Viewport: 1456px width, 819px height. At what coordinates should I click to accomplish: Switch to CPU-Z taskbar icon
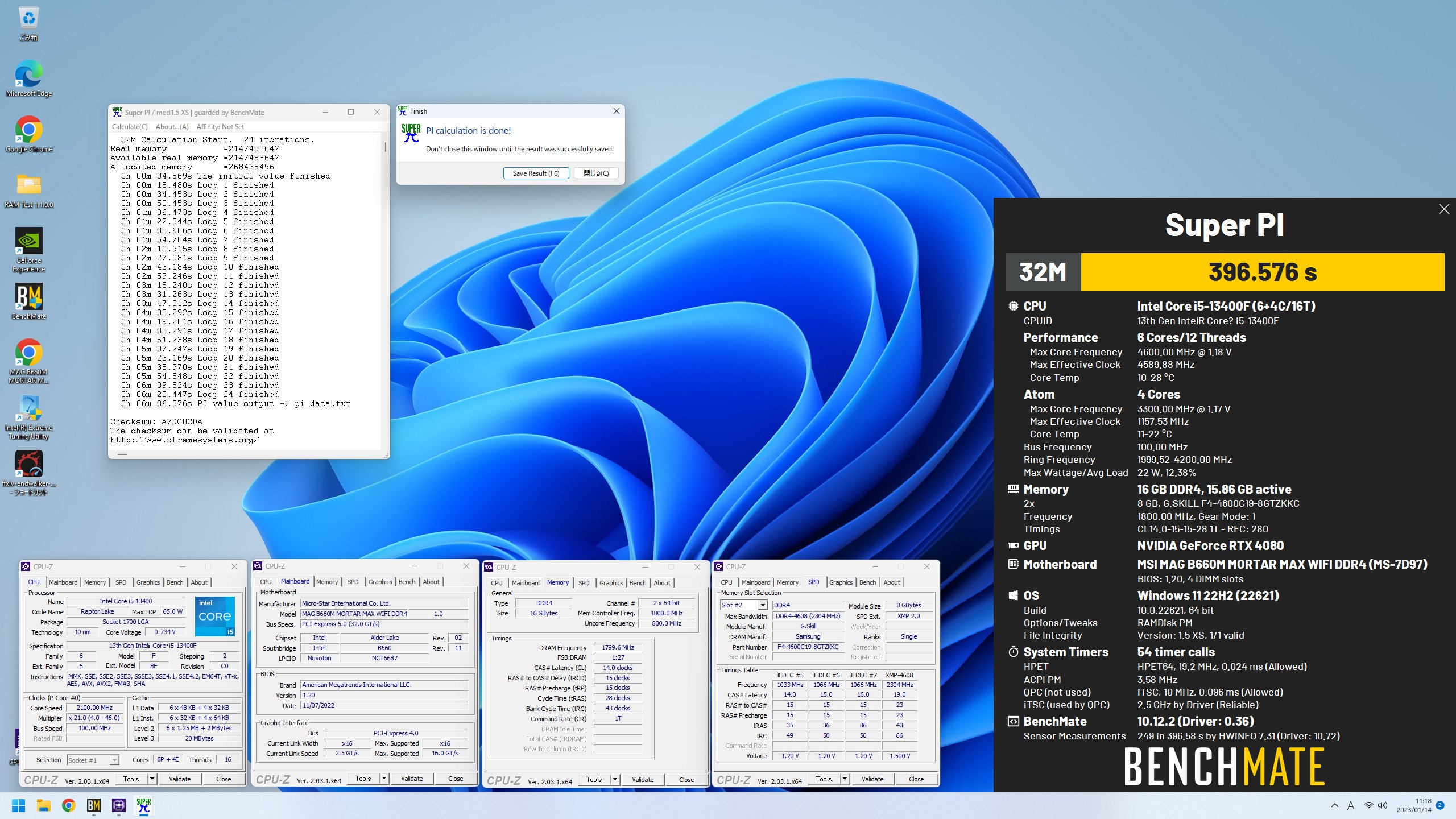pyautogui.click(x=118, y=805)
